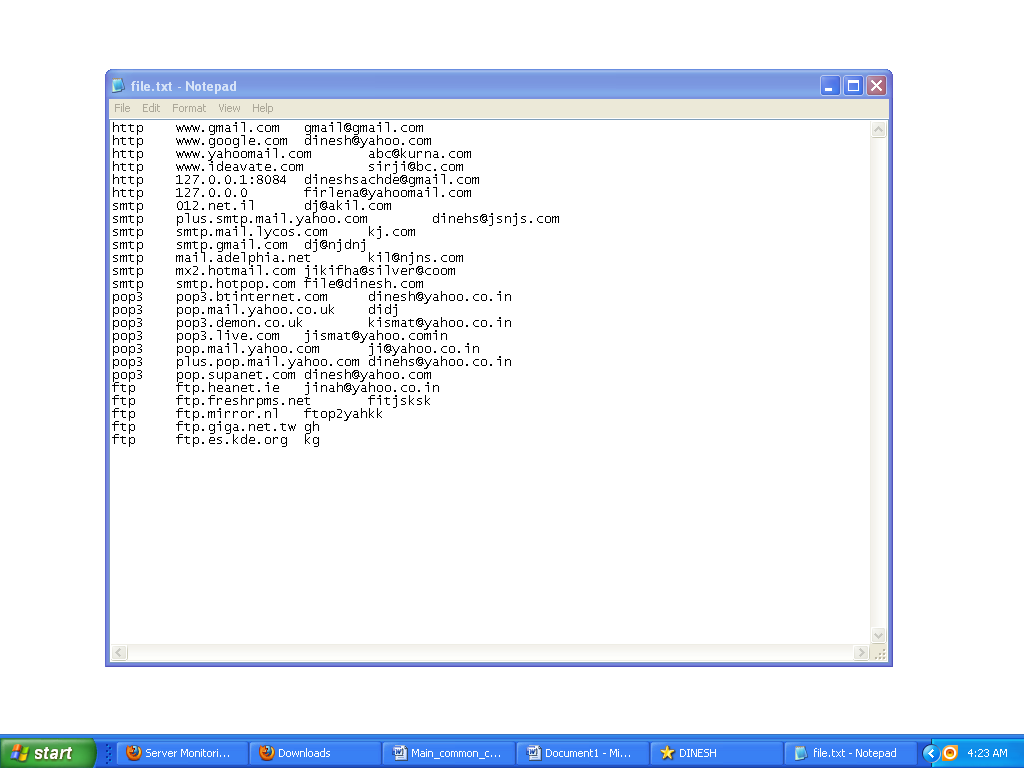Open the Edit menu
This screenshot has height=768, width=1024.
coord(151,108)
